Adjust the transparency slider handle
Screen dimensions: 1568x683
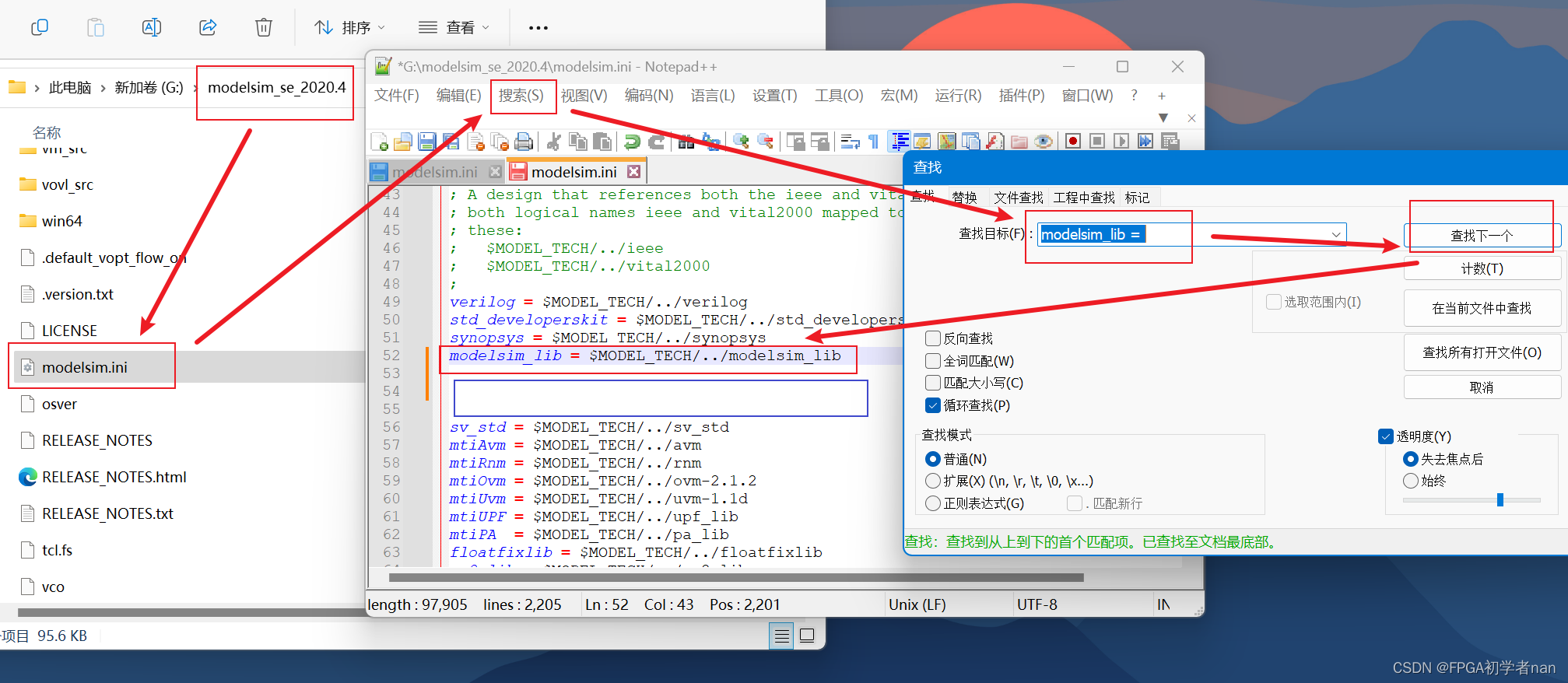(1500, 500)
